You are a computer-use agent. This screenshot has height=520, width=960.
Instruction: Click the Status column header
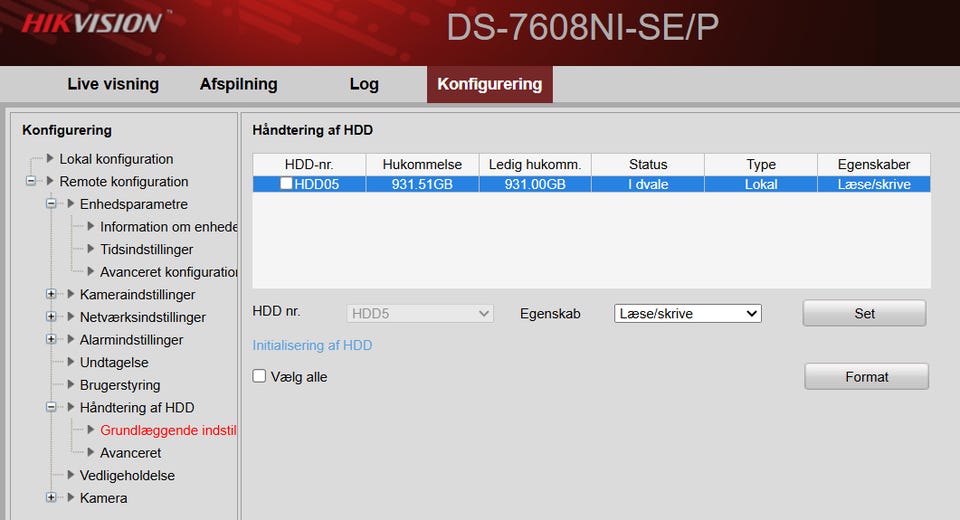648,165
